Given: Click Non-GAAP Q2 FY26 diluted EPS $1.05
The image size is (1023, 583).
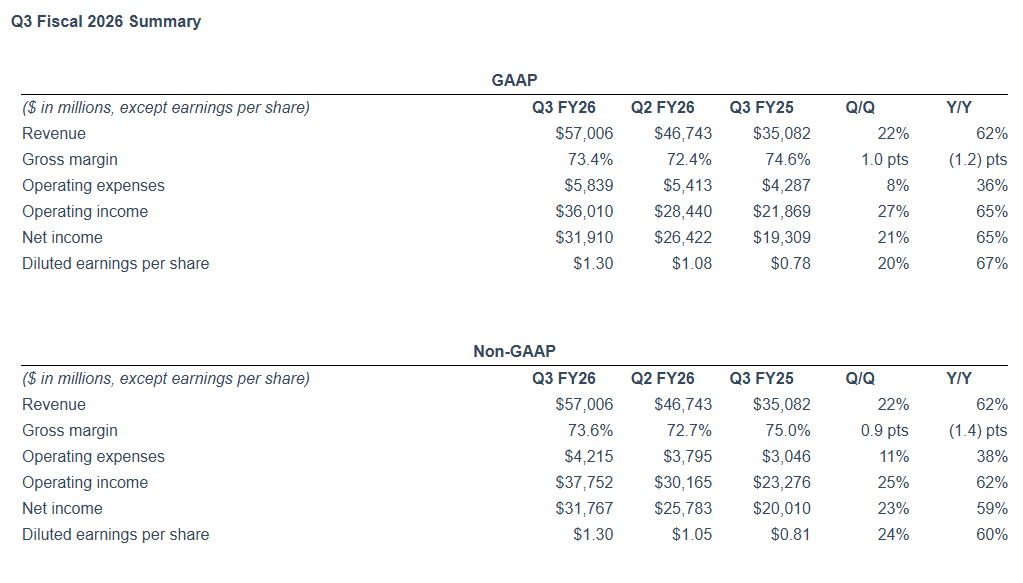Looking at the screenshot, I should (x=692, y=534).
